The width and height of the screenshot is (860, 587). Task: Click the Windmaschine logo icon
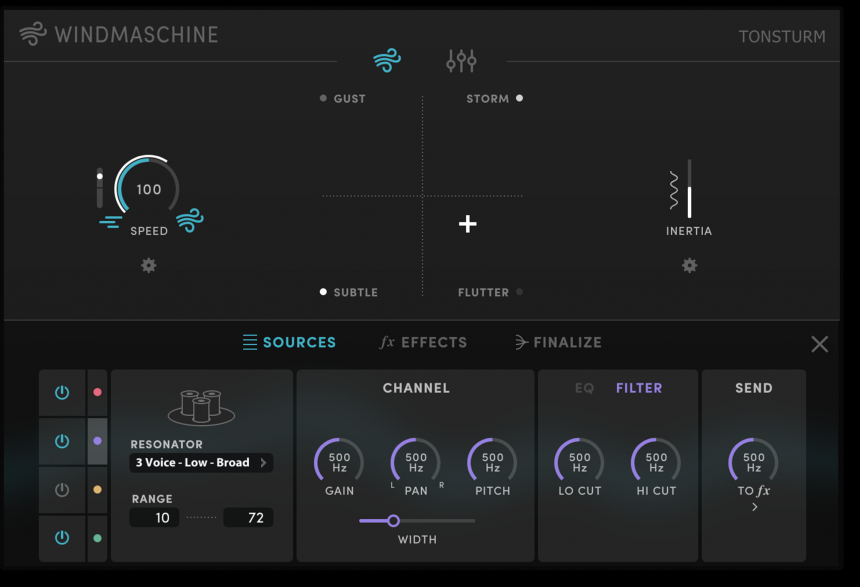tap(33, 34)
